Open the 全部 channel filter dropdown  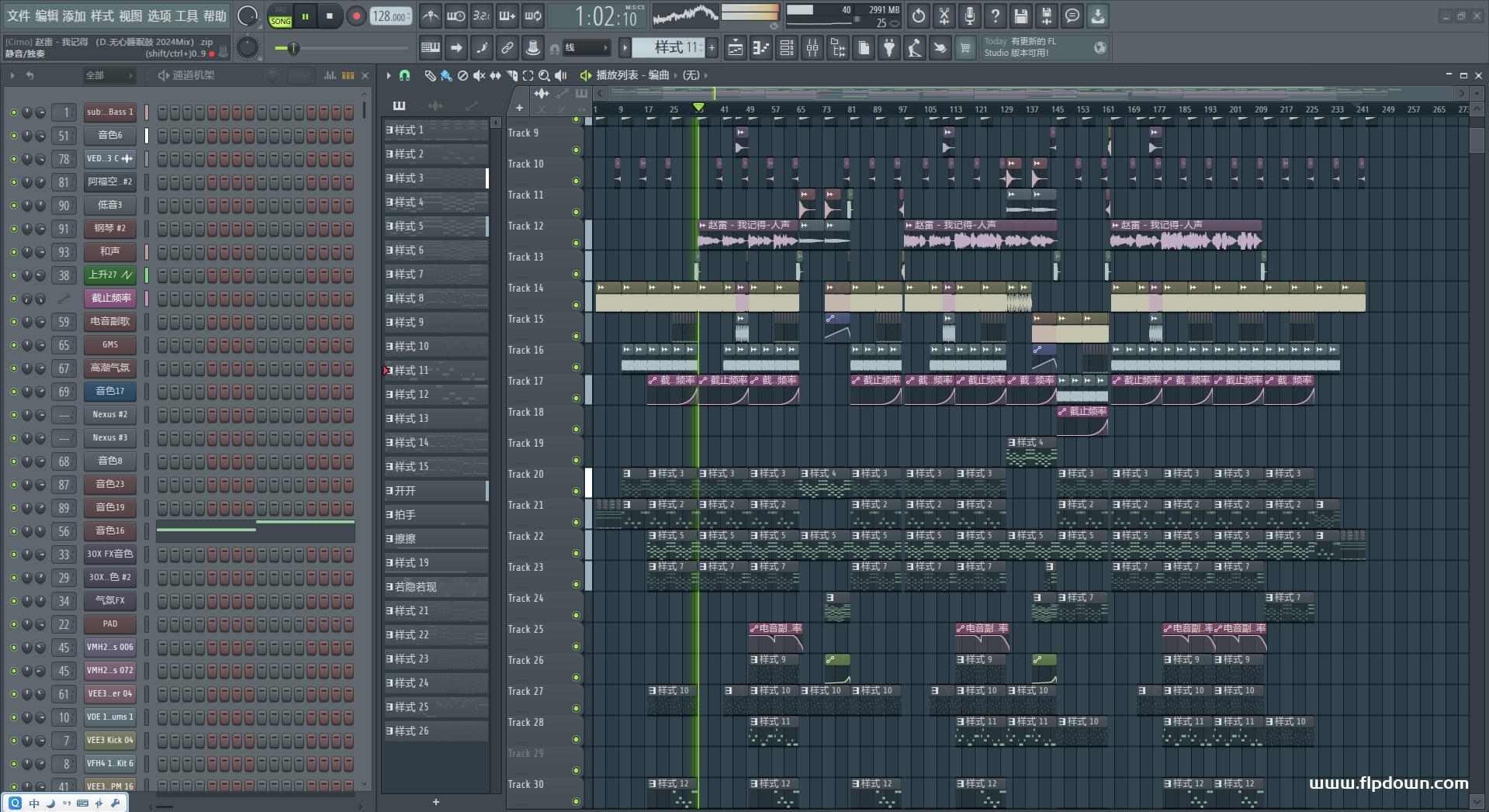point(109,75)
